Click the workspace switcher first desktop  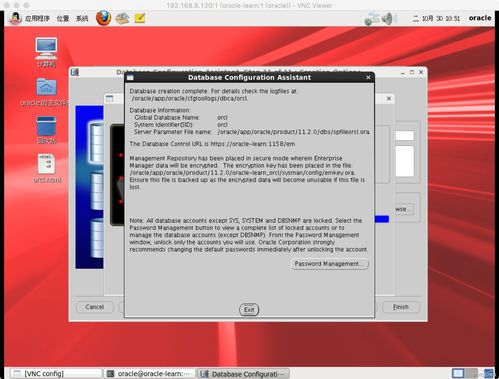(458, 373)
